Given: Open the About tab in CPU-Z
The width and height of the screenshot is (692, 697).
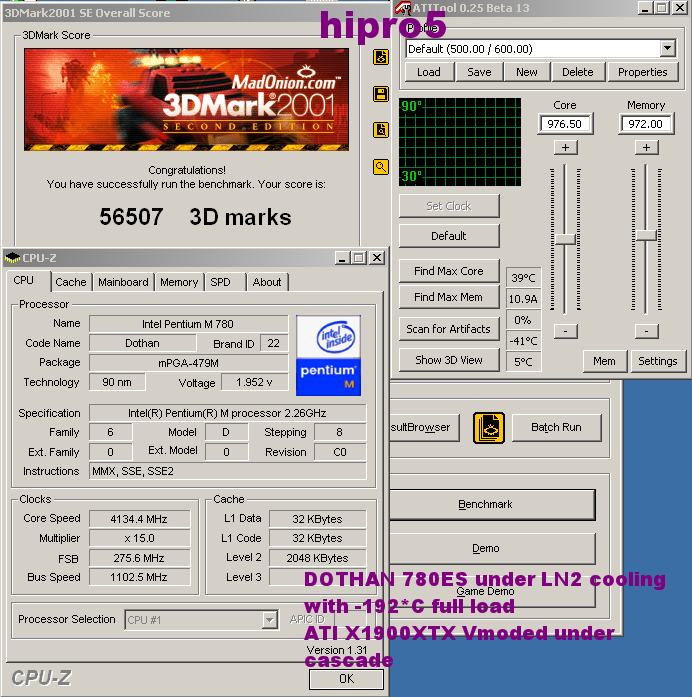Looking at the screenshot, I should point(267,282).
